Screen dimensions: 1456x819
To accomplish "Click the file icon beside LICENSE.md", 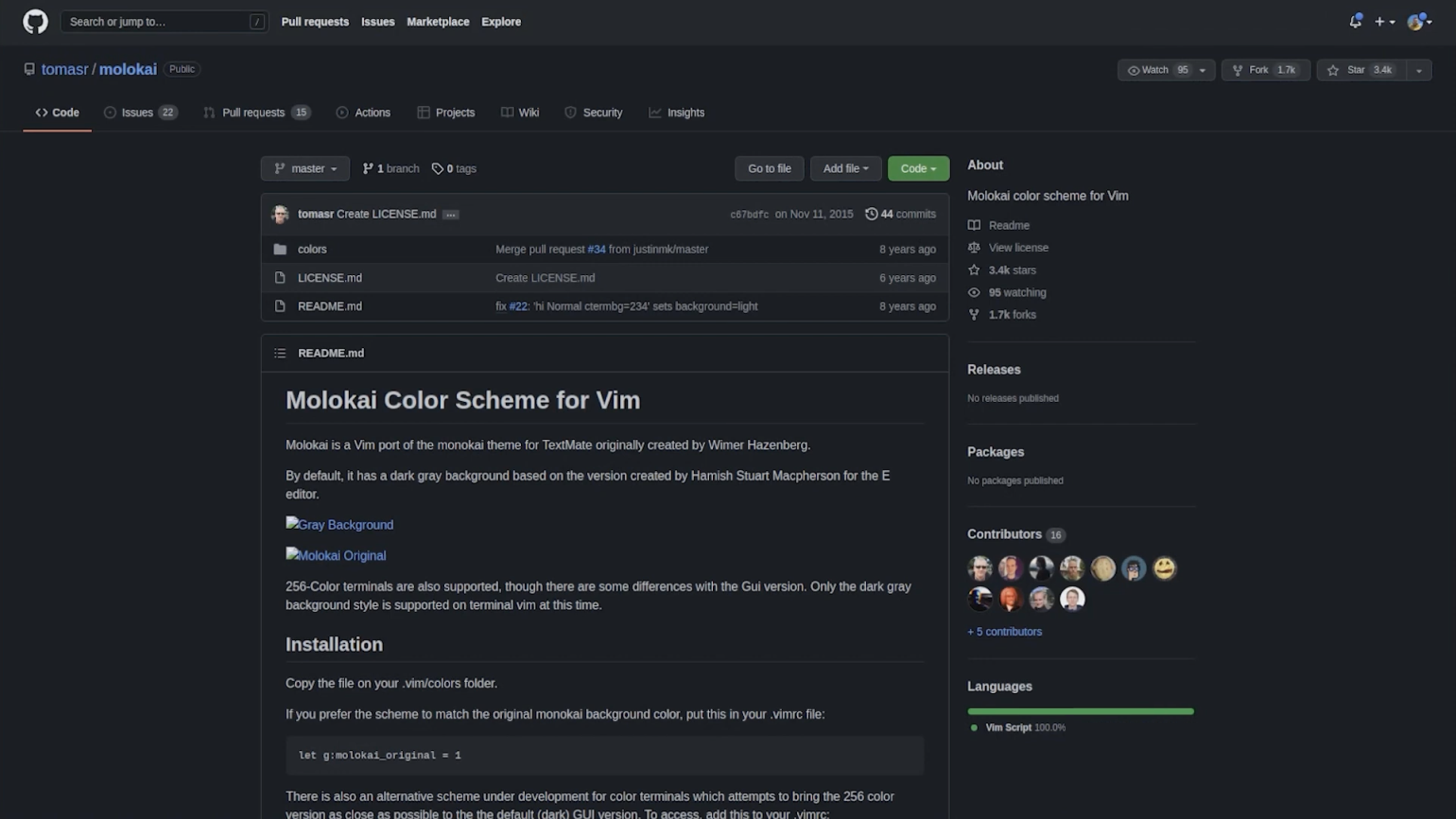I will pyautogui.click(x=280, y=278).
